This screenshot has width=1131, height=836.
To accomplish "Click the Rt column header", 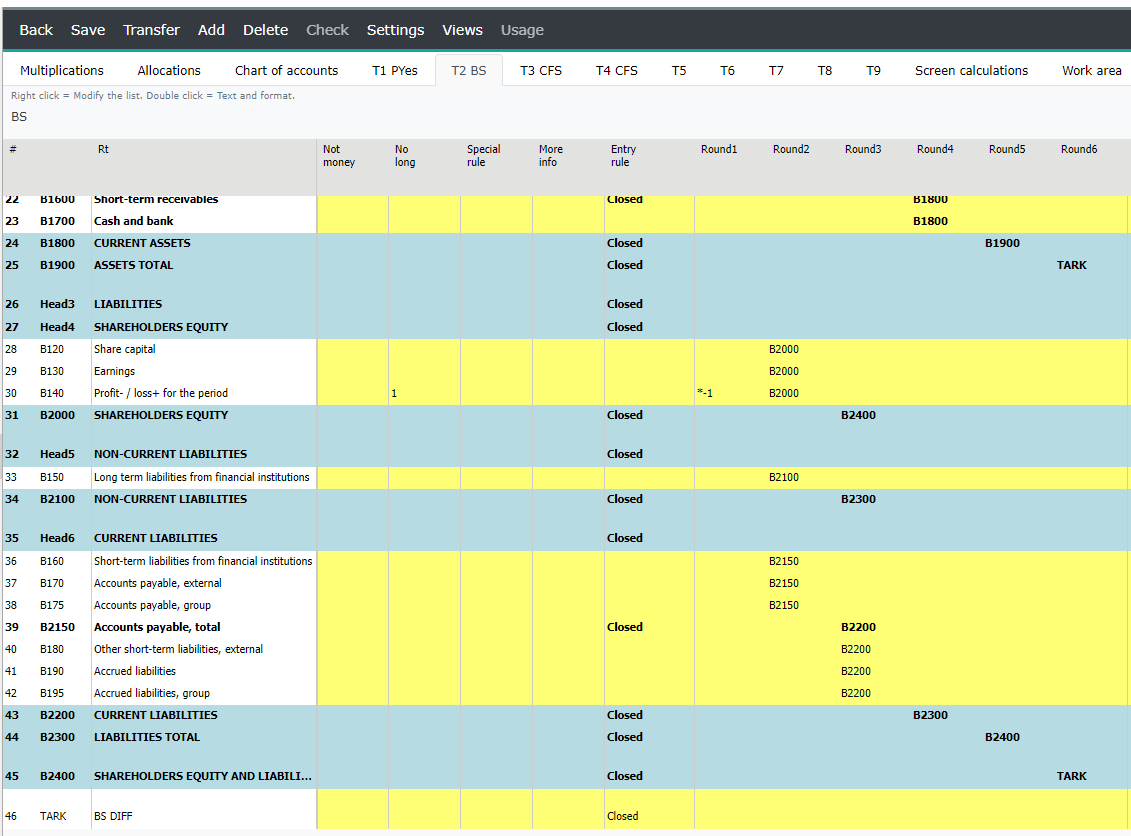I will point(103,149).
